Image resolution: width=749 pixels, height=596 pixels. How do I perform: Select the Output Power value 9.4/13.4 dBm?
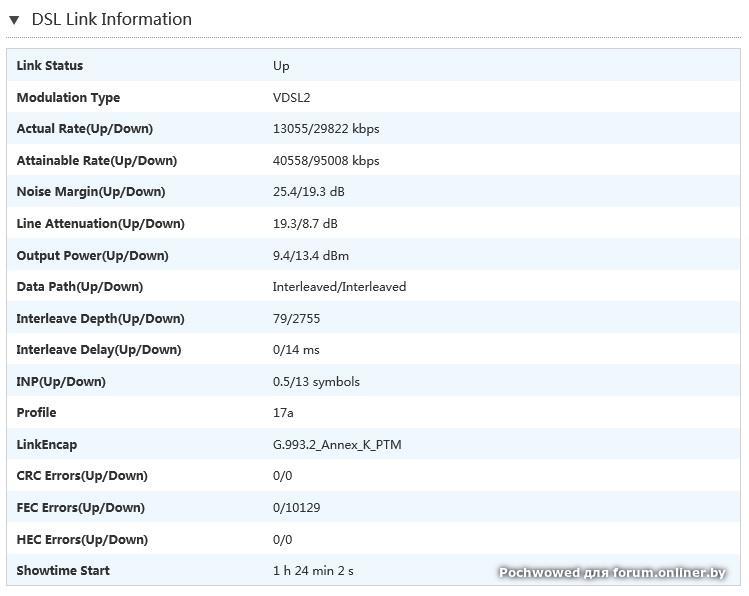[311, 256]
